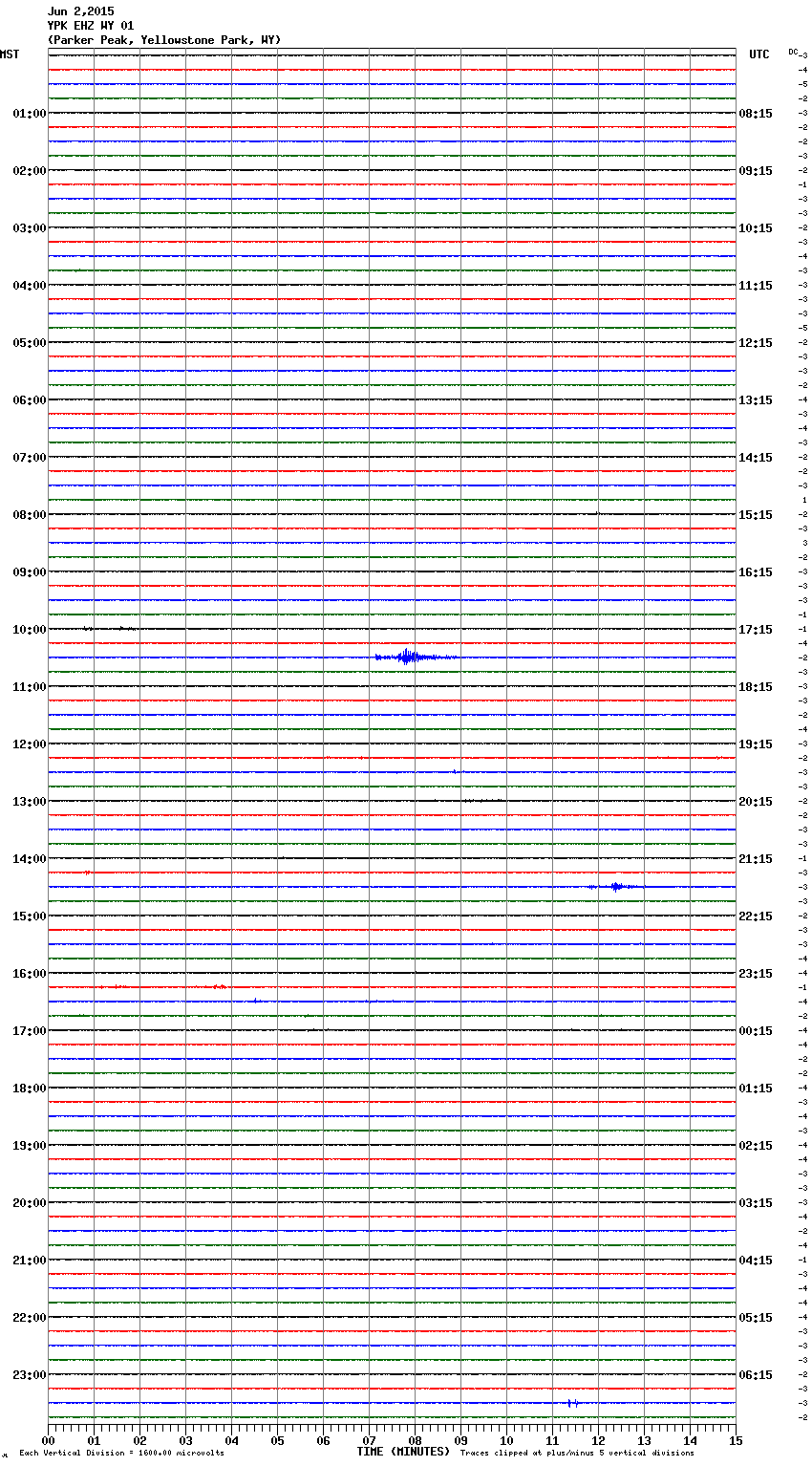This screenshot has width=812, height=1466.
Task: Select the 16:00 MST time label
Action: point(30,974)
